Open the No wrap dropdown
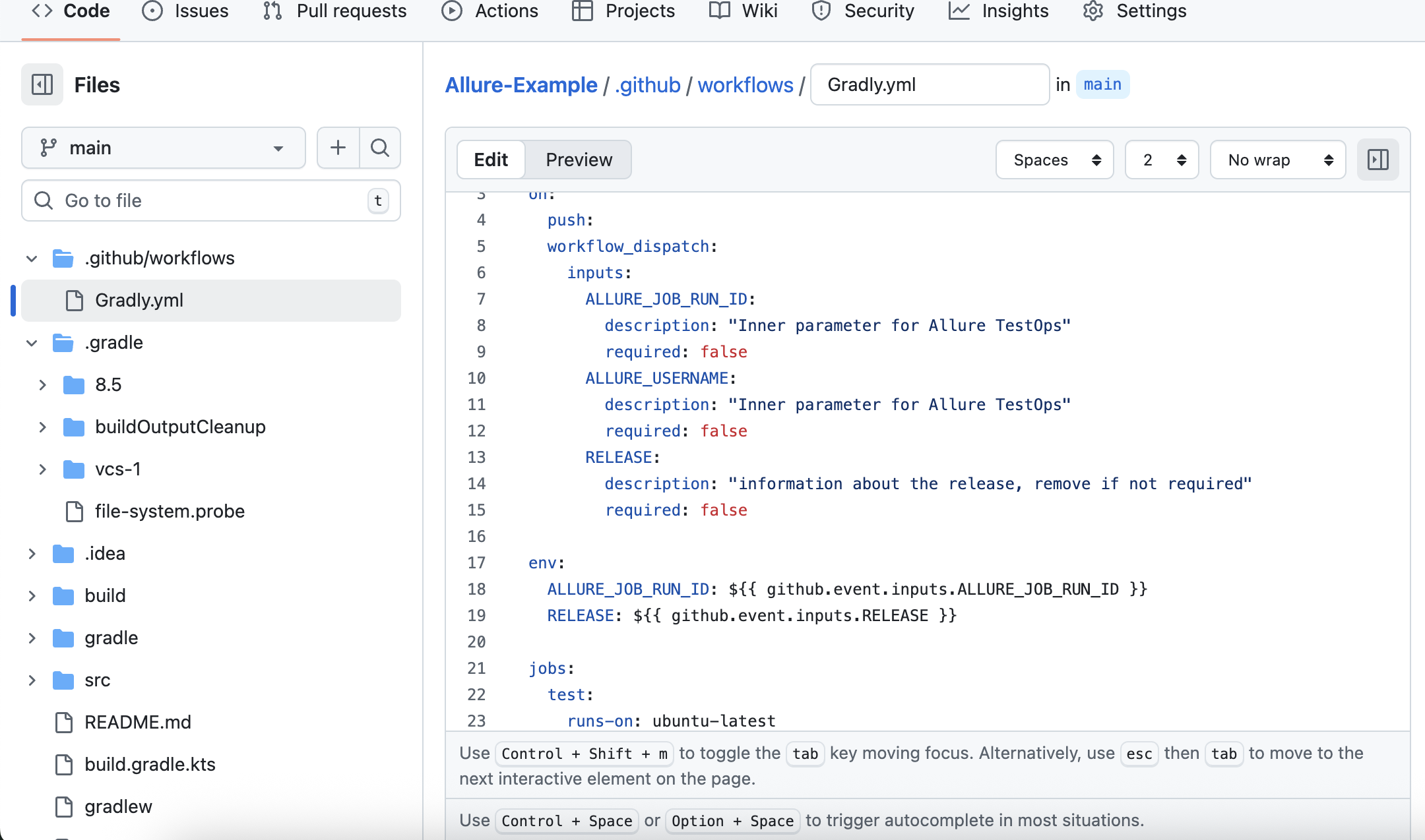 coord(1277,160)
